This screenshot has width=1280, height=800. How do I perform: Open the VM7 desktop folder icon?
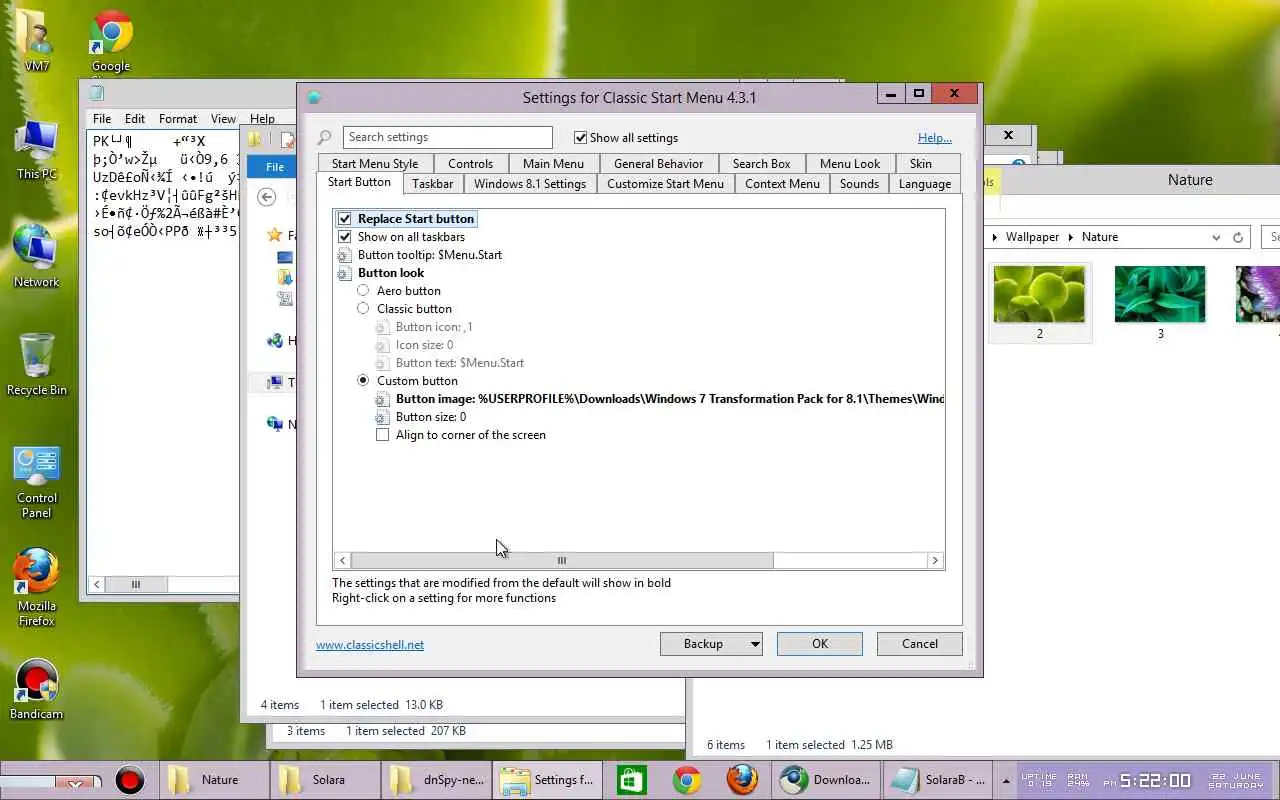pos(37,40)
